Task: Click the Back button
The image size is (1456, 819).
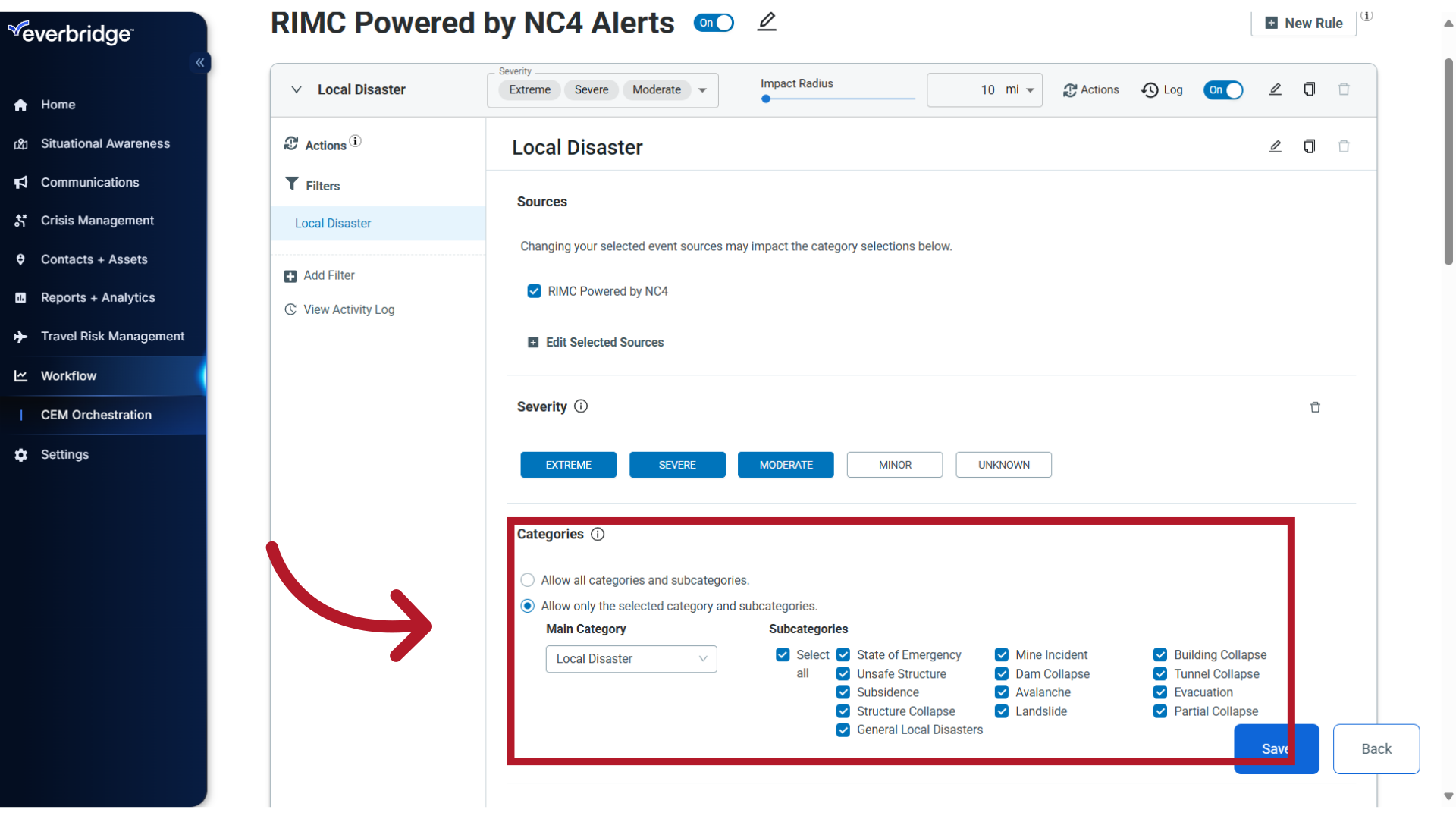Action: coord(1376,749)
